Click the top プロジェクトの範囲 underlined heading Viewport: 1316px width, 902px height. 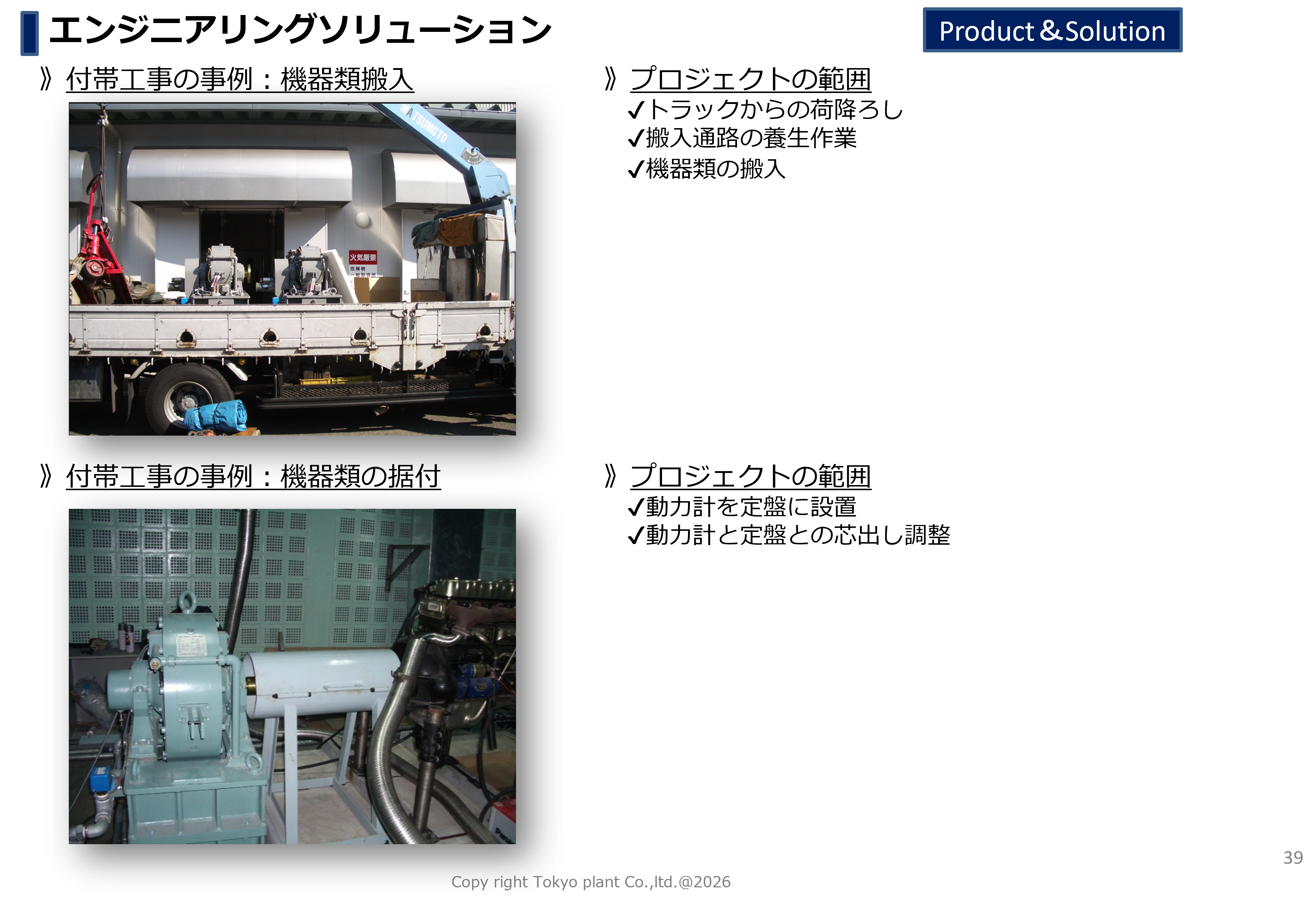[x=750, y=79]
